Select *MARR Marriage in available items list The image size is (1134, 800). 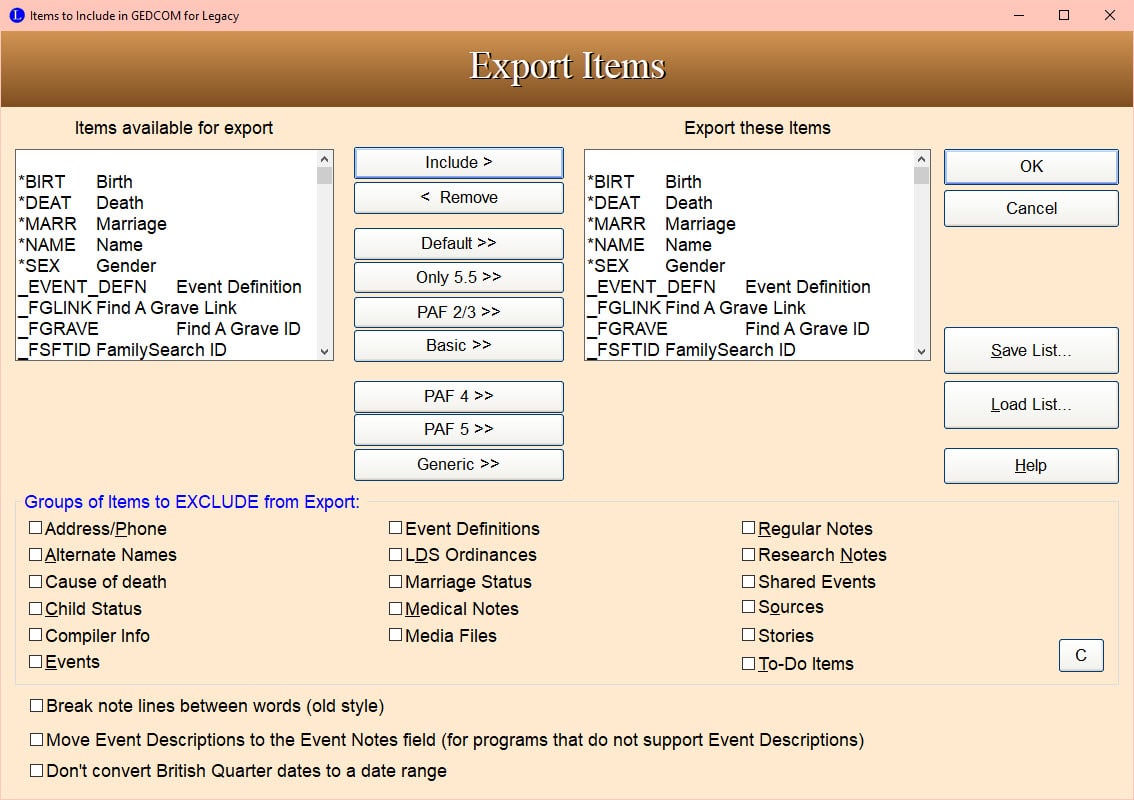93,224
